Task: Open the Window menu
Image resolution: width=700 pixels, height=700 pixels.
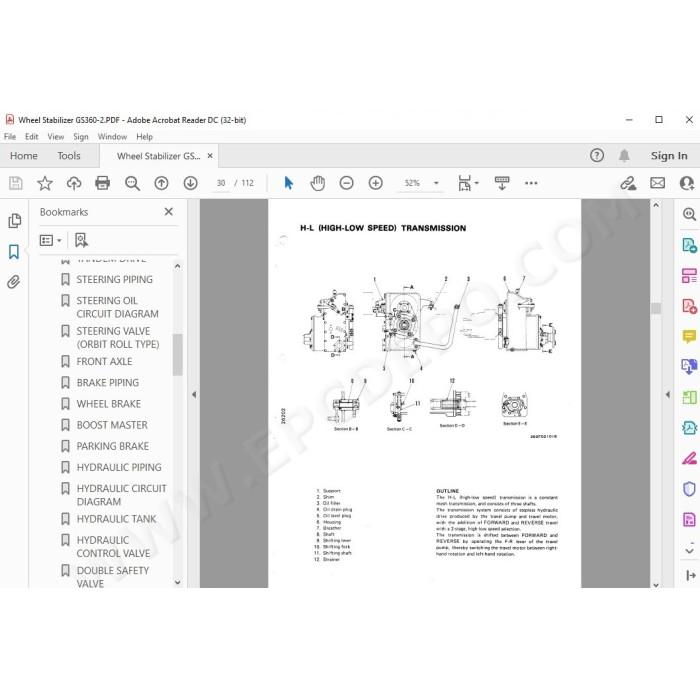Action: (x=112, y=137)
